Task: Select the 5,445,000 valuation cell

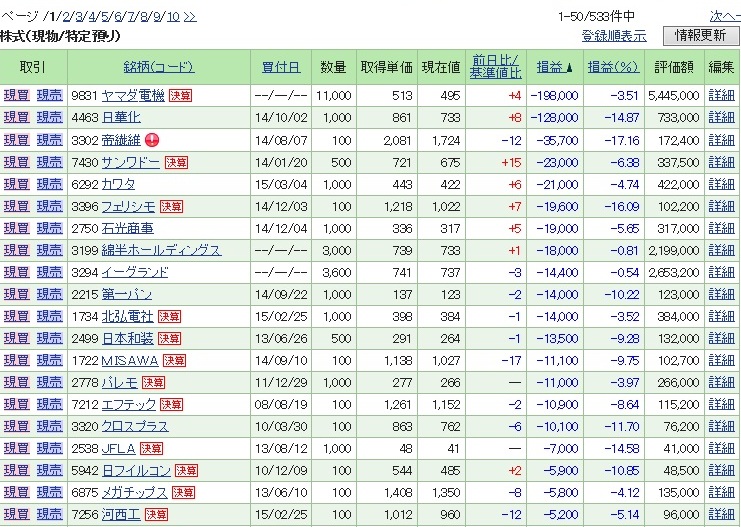Action: pos(673,95)
